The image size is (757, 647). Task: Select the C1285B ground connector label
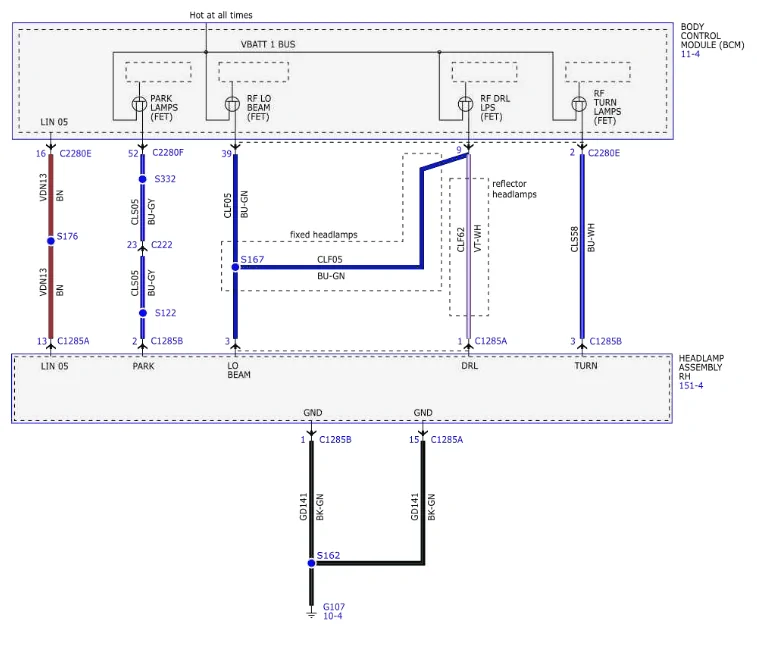336,439
